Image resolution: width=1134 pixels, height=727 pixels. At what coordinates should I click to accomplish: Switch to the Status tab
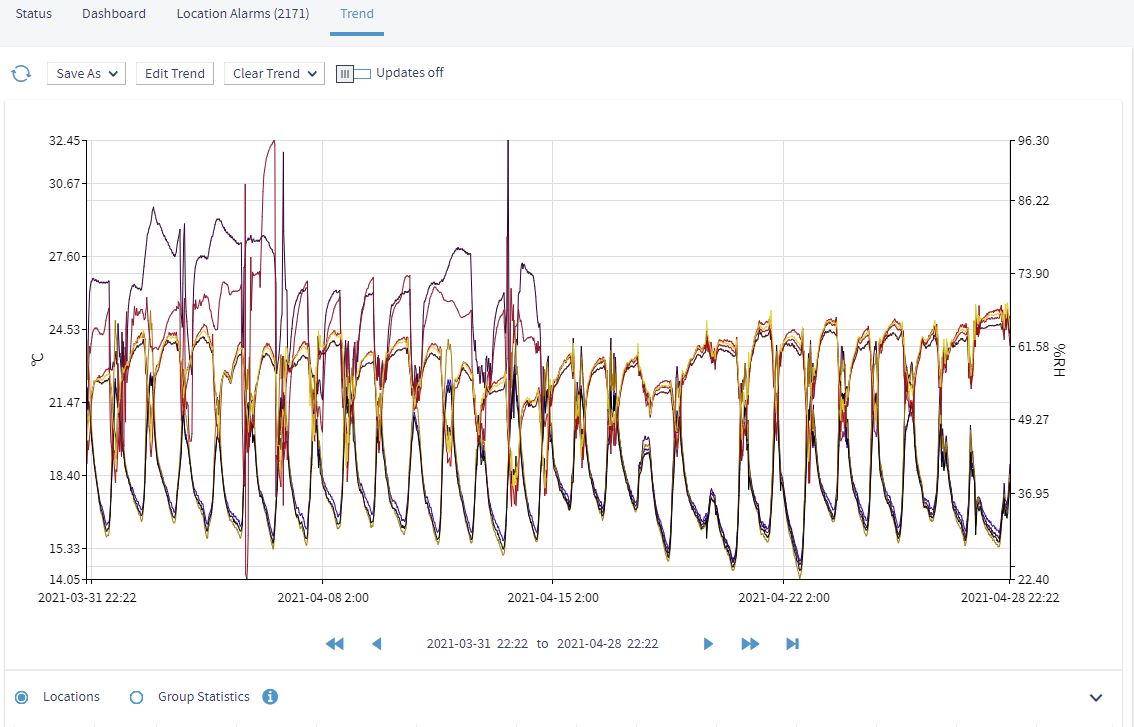coord(33,14)
